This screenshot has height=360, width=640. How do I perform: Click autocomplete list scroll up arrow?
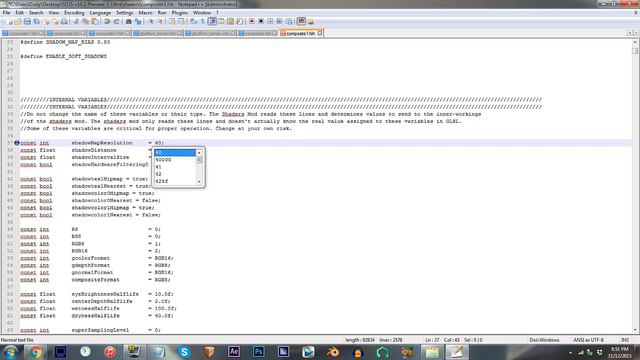(x=199, y=153)
